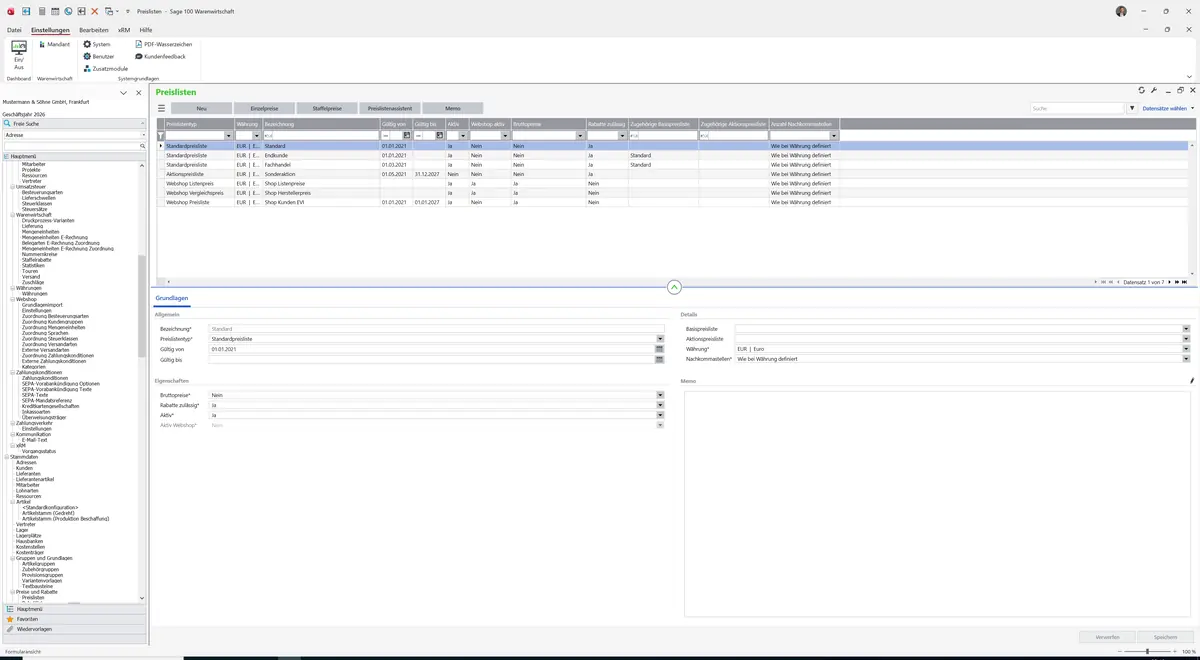Click the filter icon at the grid's filter row
Image resolution: width=1200 pixels, height=660 pixels.
161,135
